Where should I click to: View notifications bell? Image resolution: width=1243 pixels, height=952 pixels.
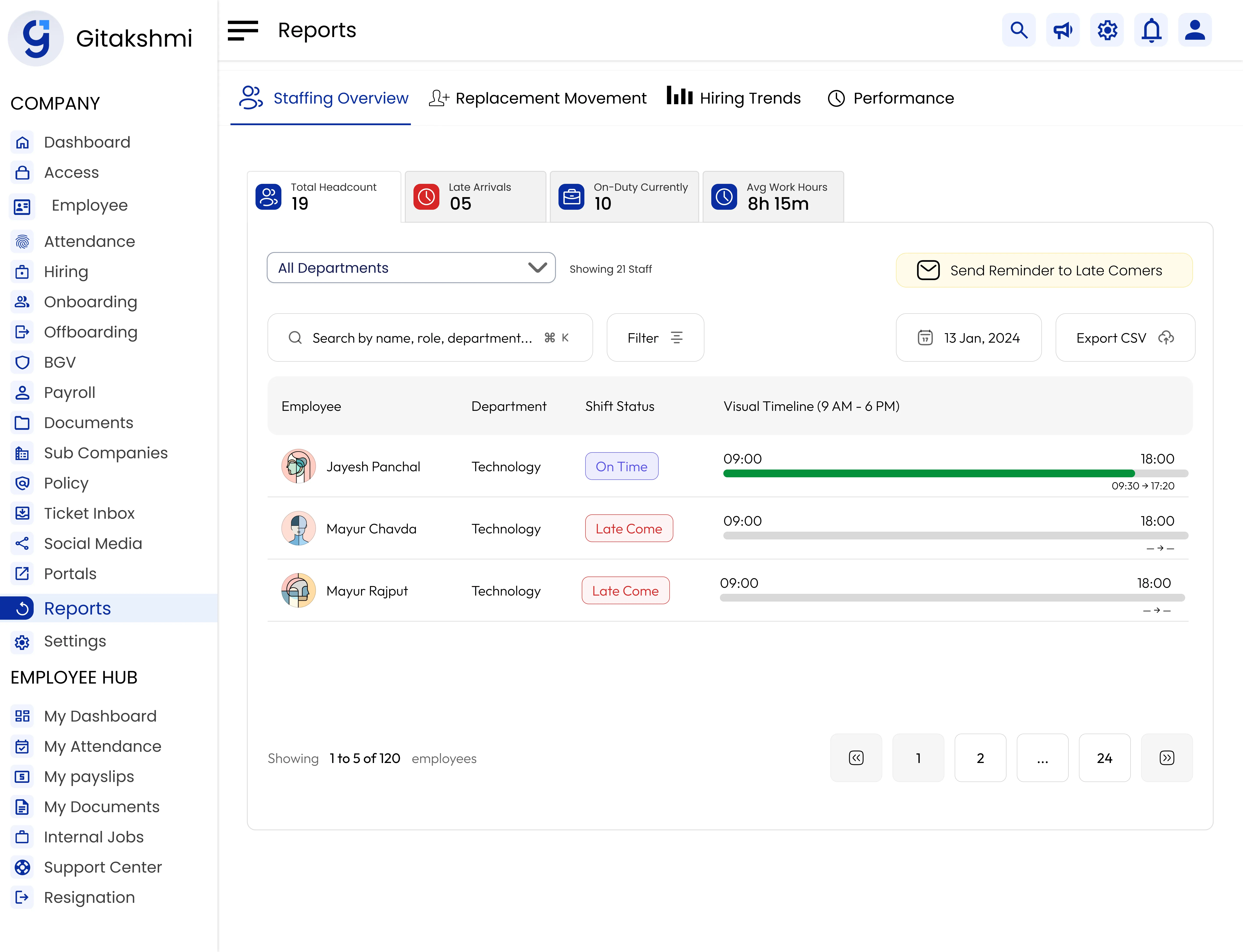click(1151, 30)
